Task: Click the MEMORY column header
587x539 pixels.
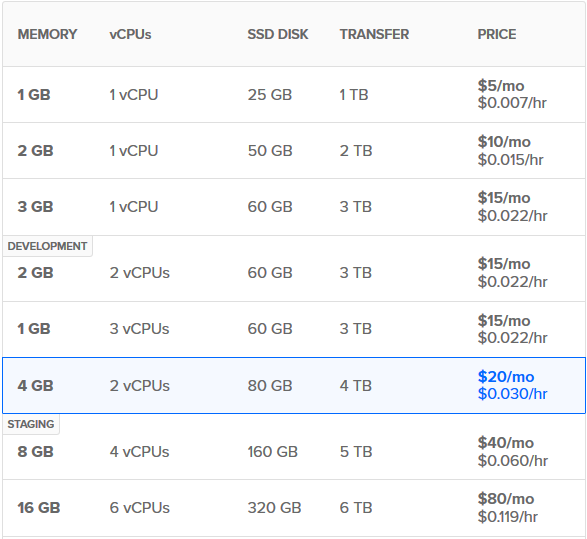Action: 47,34
